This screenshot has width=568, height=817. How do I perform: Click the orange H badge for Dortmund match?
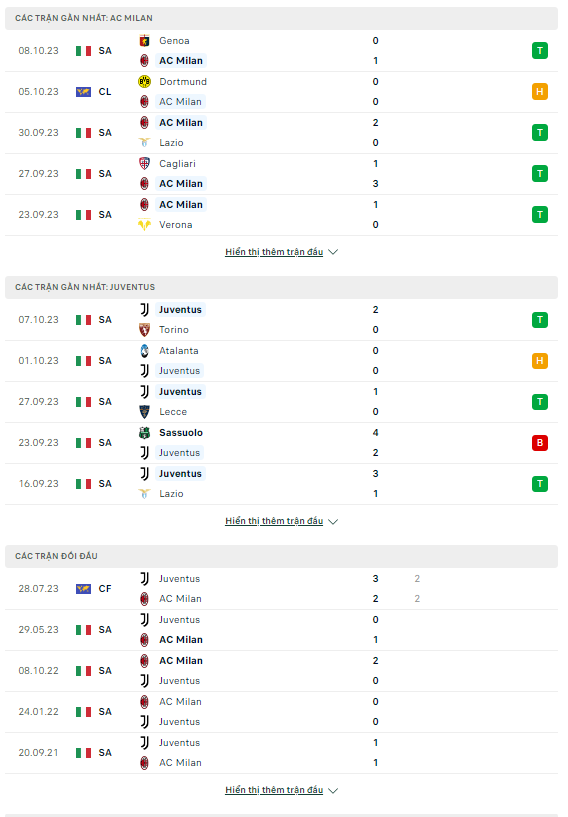[540, 92]
